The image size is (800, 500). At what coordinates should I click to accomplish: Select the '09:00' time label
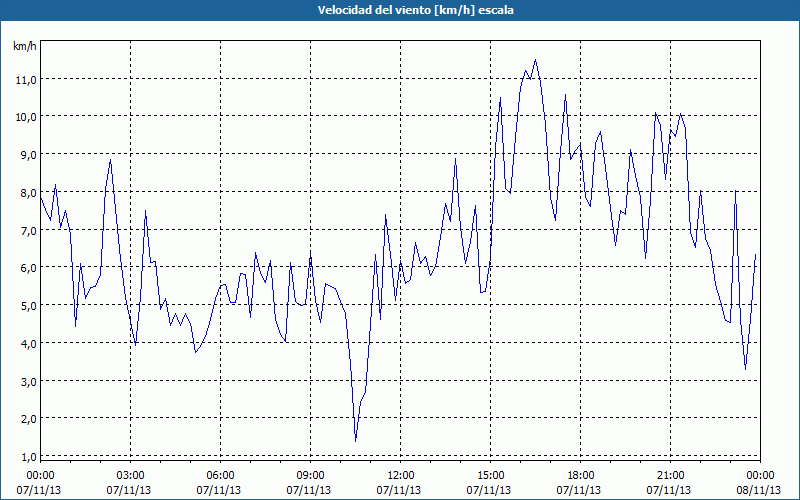(x=311, y=475)
